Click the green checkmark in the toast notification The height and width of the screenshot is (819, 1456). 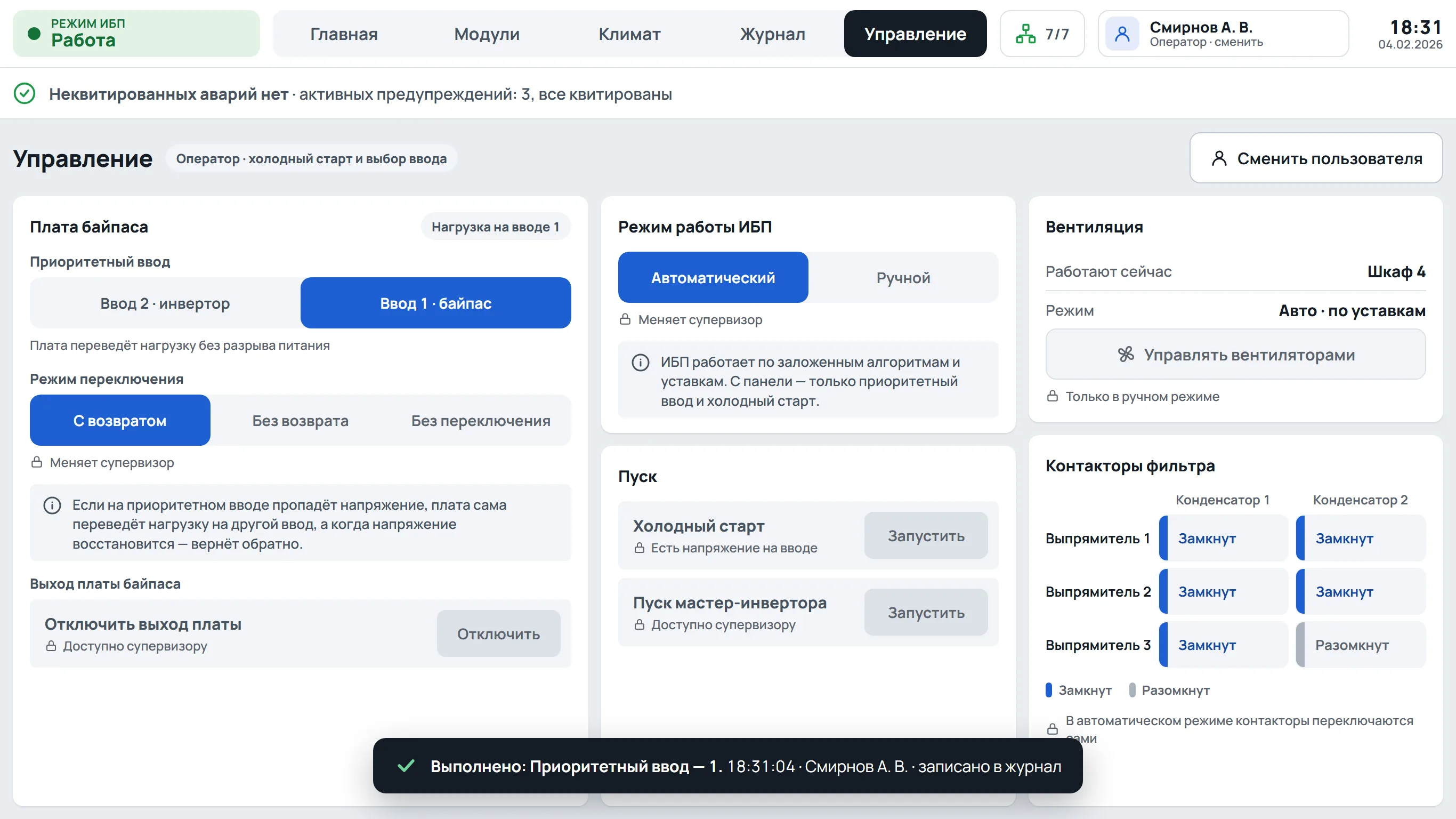pos(406,766)
